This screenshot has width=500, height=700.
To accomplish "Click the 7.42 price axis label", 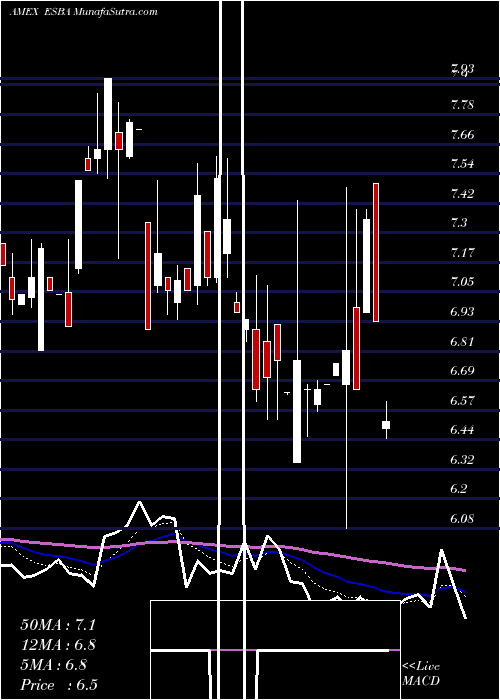I will pyautogui.click(x=462, y=194).
